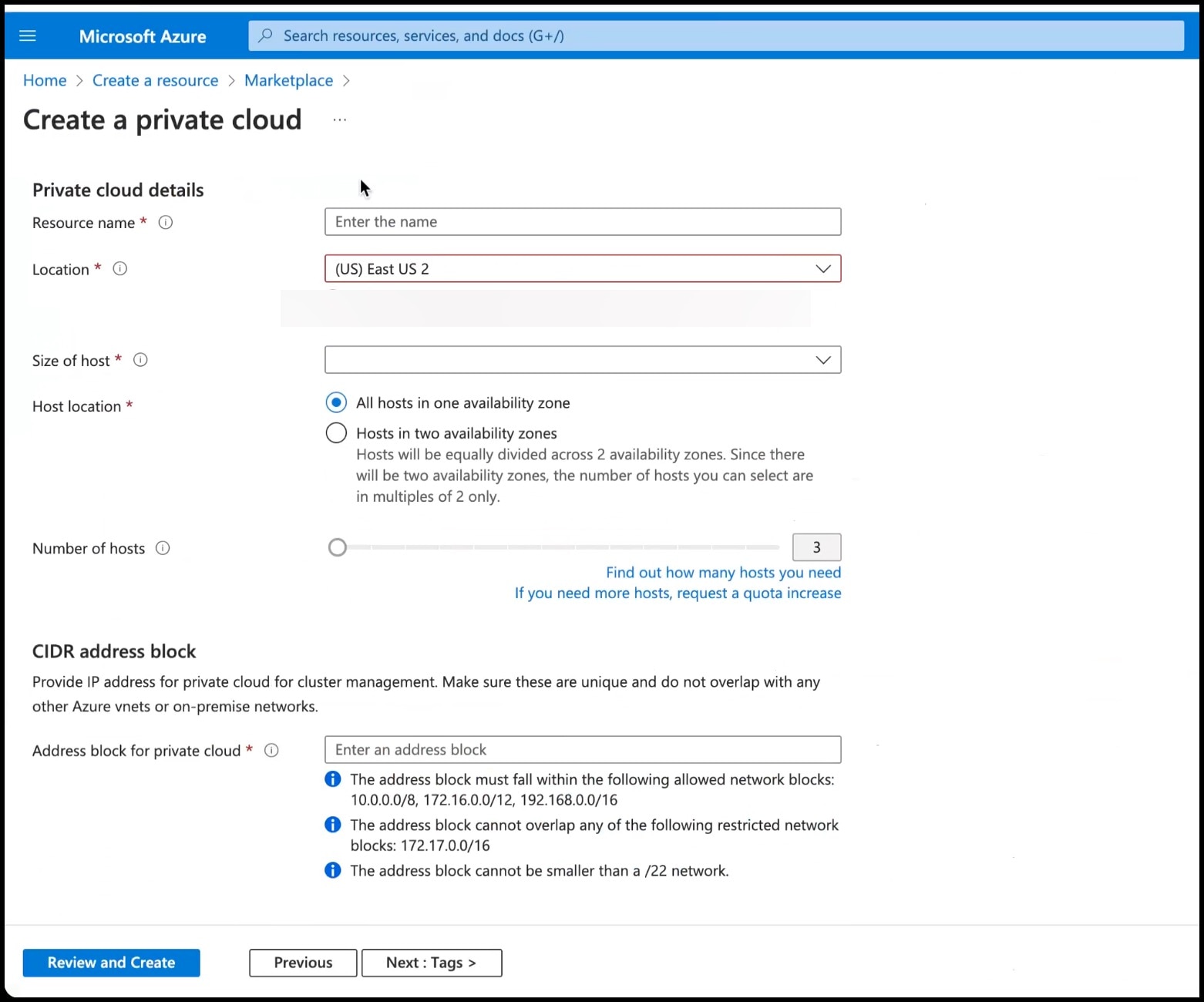
Task: View the Location info tooltip
Action: (120, 269)
